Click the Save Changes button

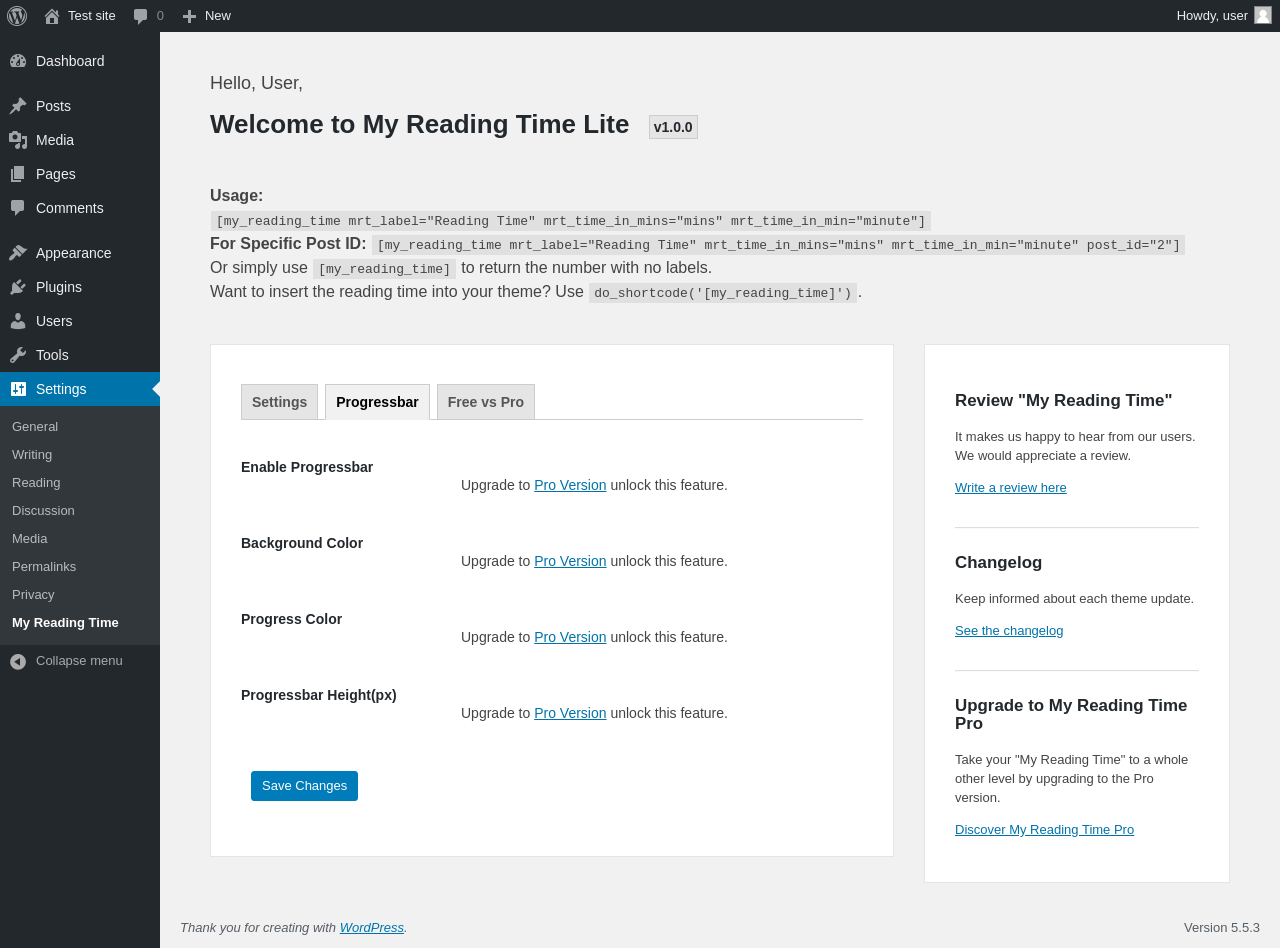(x=304, y=786)
